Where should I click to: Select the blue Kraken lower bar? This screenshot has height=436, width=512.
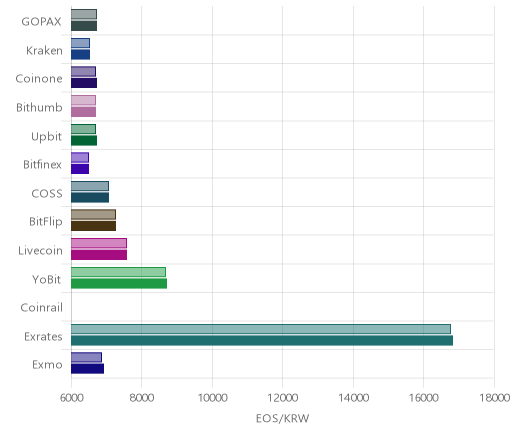point(80,55)
